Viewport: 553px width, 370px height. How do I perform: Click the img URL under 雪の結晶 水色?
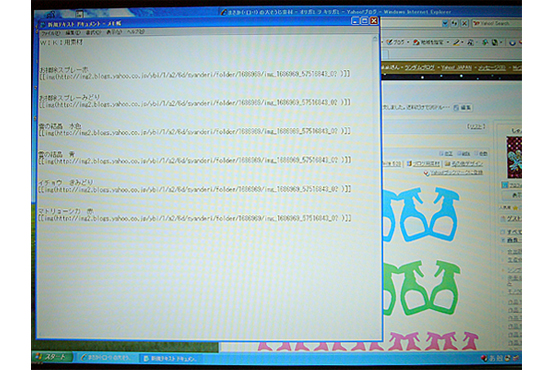[x=195, y=131]
